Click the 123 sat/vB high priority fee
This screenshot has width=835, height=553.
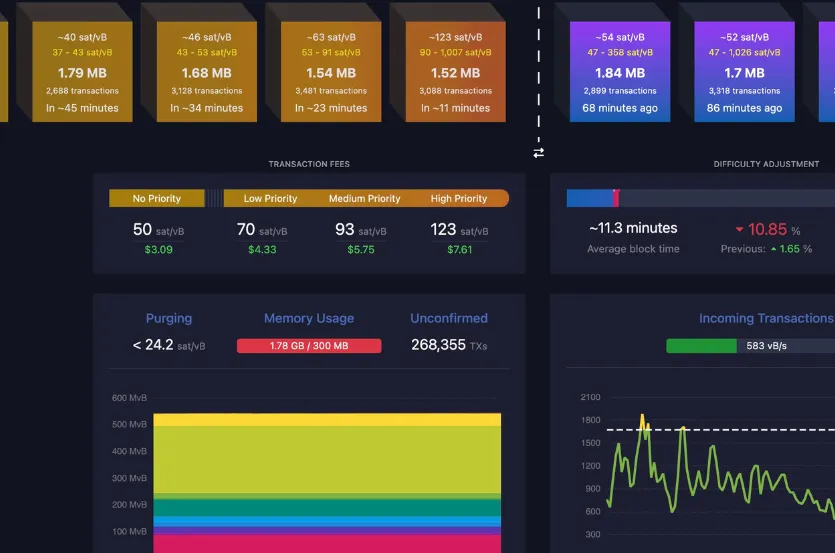point(459,230)
